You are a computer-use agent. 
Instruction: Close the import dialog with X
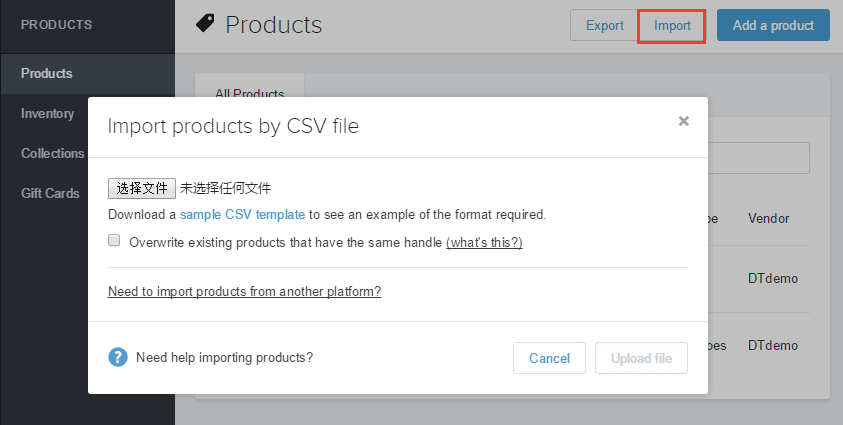tap(684, 121)
